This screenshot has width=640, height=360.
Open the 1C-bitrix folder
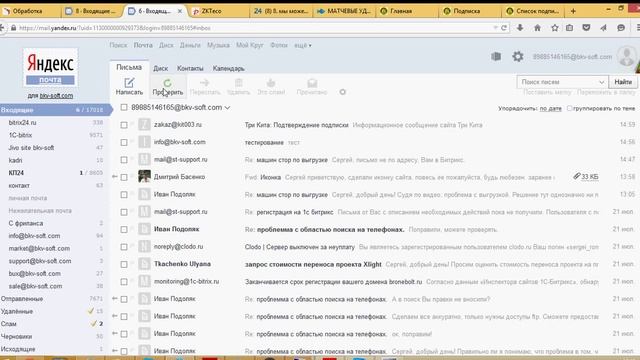click(x=20, y=135)
